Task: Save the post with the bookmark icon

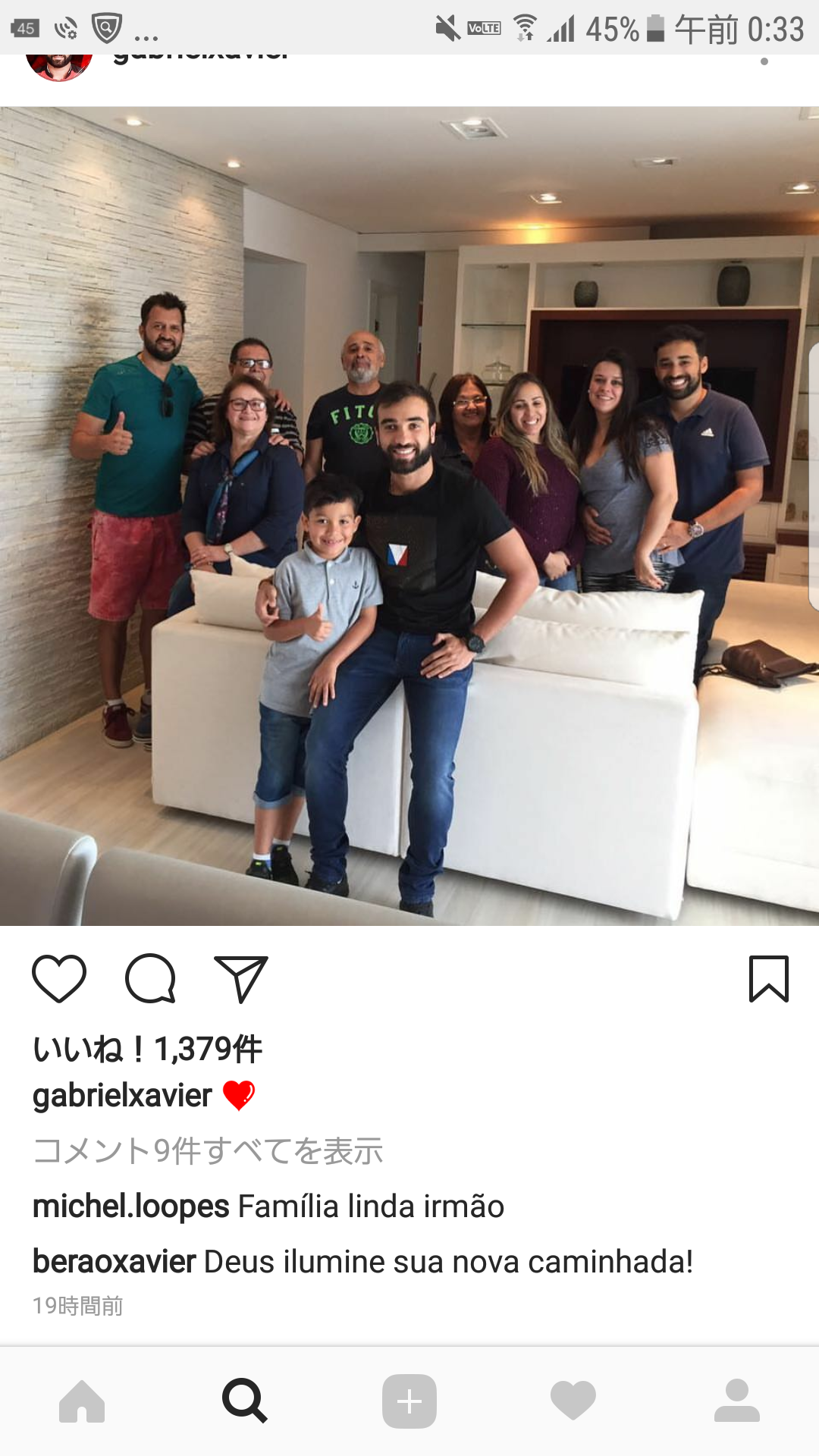Action: (769, 979)
